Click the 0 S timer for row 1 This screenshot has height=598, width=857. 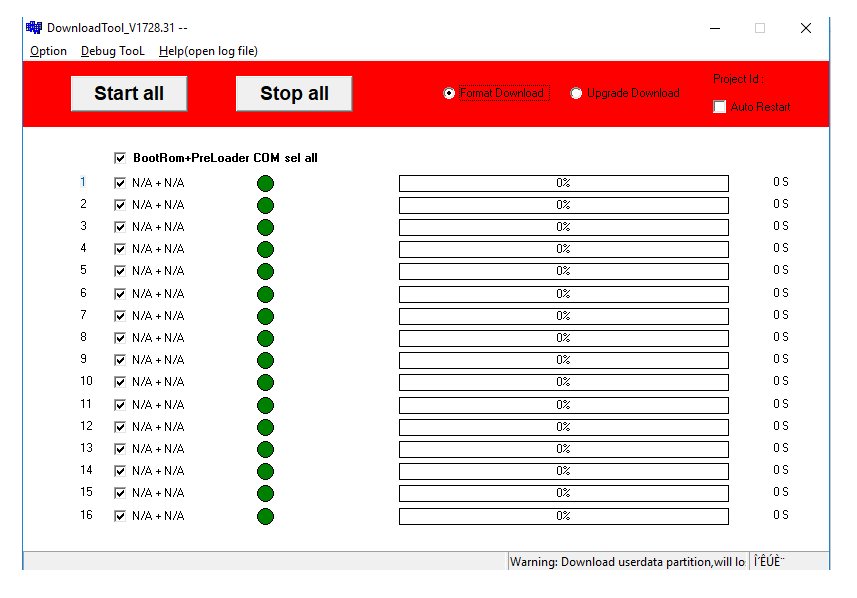780,182
